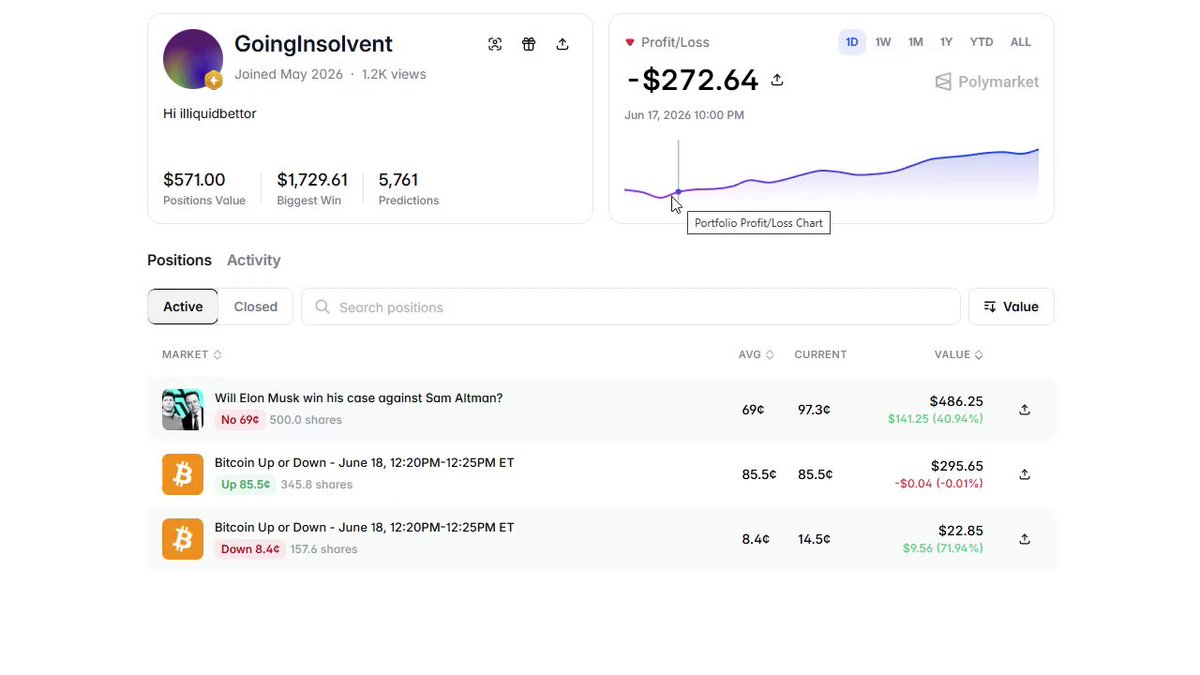This screenshot has width=1200, height=675.
Task: Click the QR scan icon beside GoingInsolvent
Action: 495,44
